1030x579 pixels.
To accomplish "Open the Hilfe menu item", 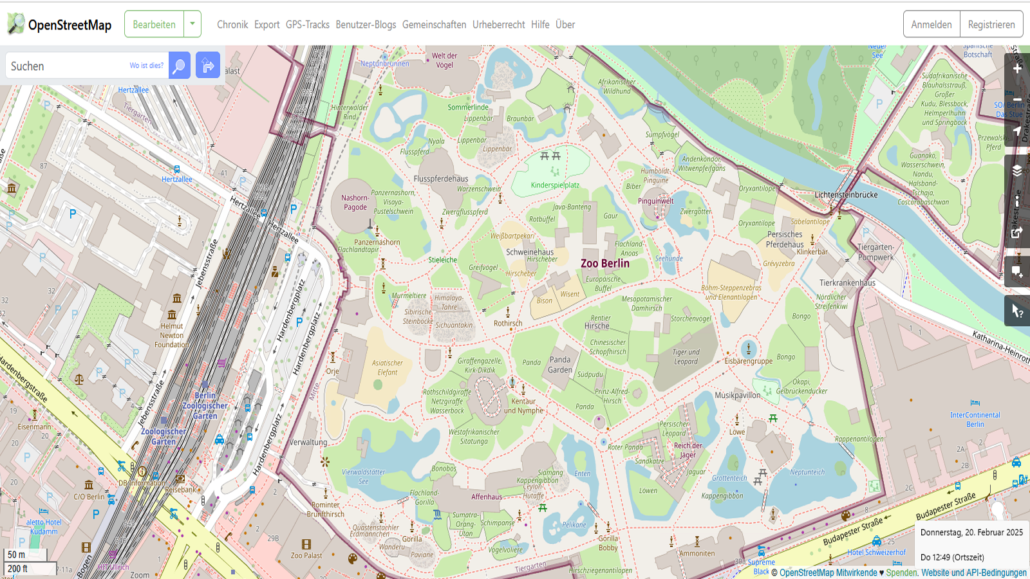I will point(540,24).
